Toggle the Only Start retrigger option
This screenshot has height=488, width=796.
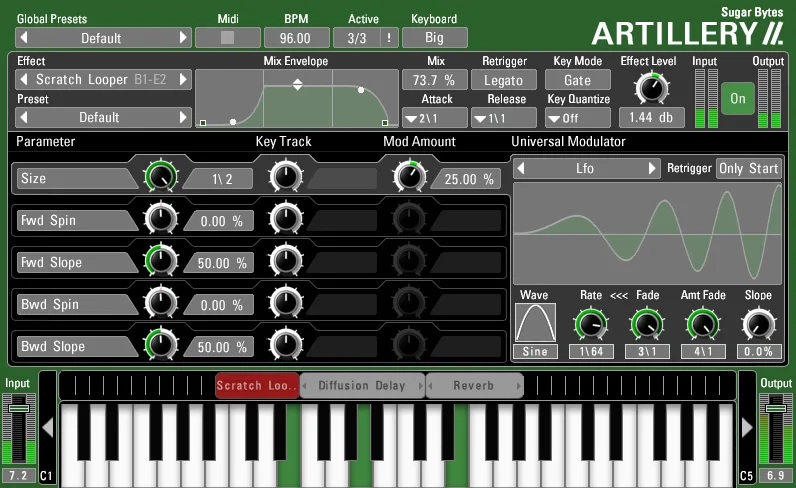749,168
